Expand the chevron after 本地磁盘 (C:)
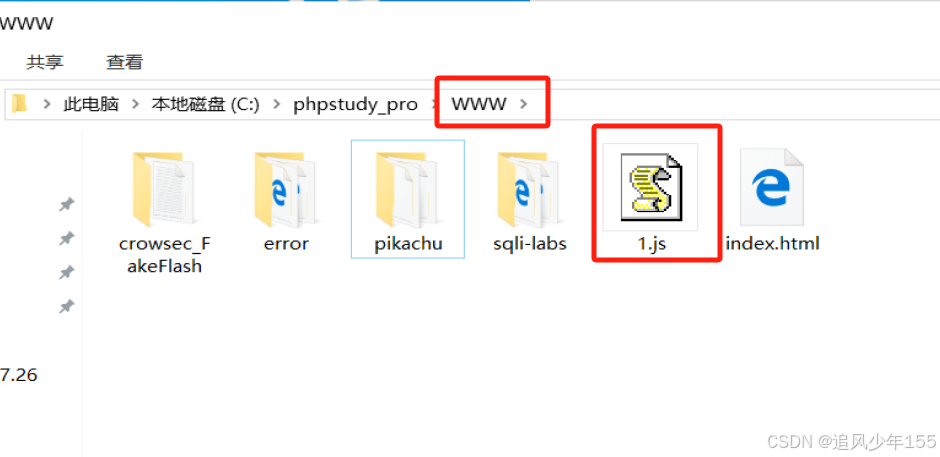This screenshot has width=940, height=457. [x=276, y=104]
